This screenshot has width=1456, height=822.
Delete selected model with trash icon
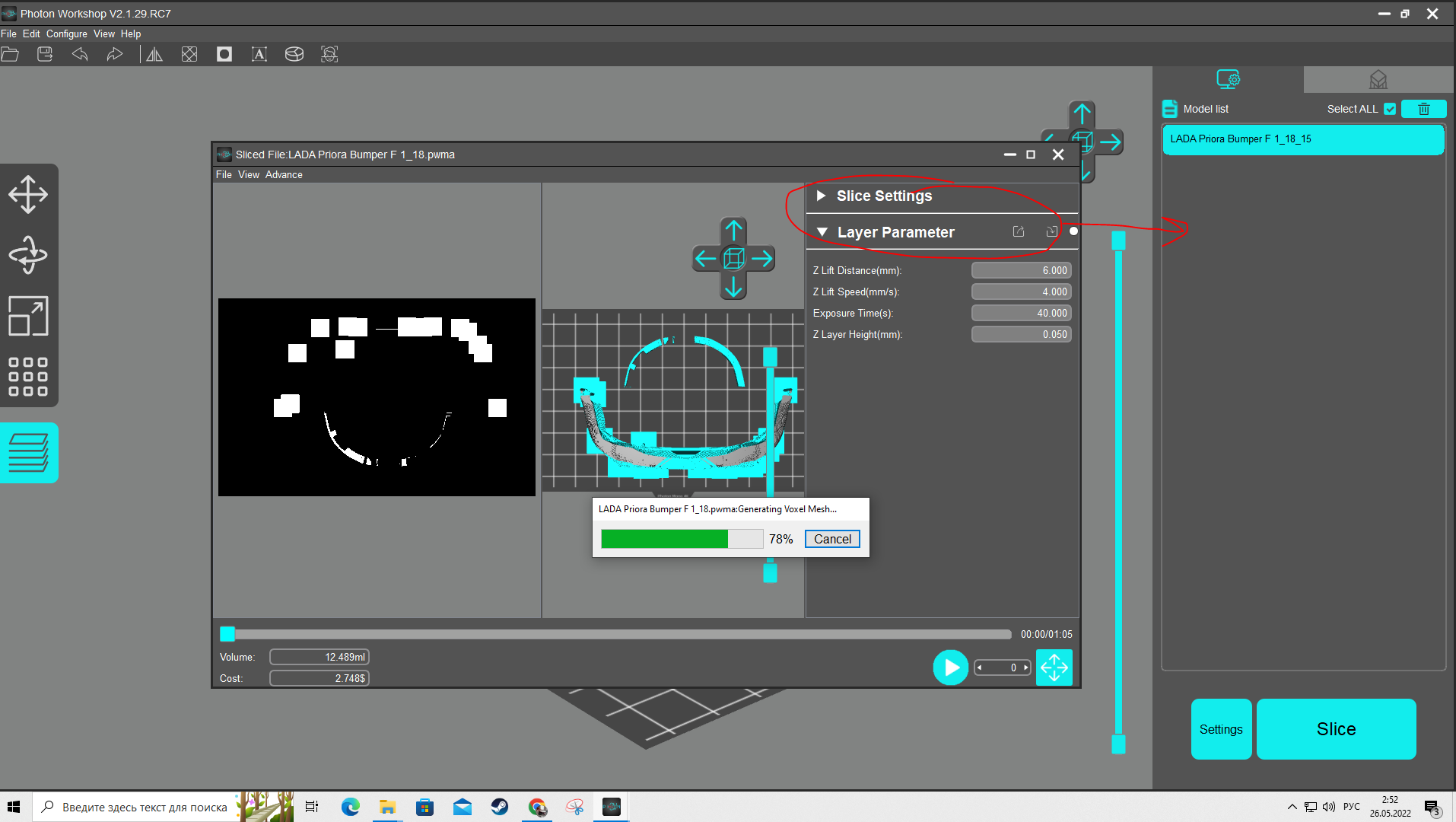click(x=1423, y=109)
